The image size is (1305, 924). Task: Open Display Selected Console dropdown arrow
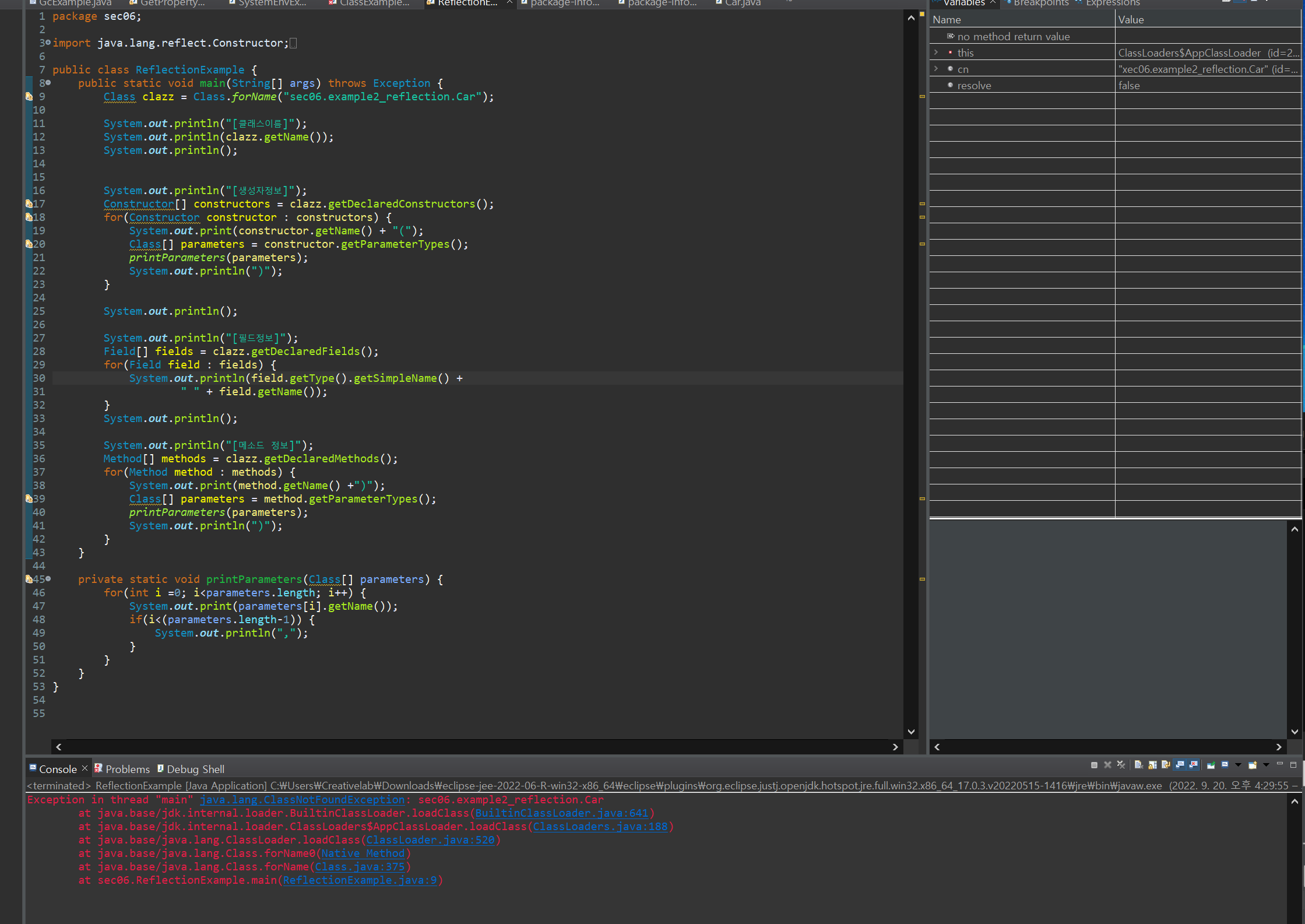tap(1238, 765)
